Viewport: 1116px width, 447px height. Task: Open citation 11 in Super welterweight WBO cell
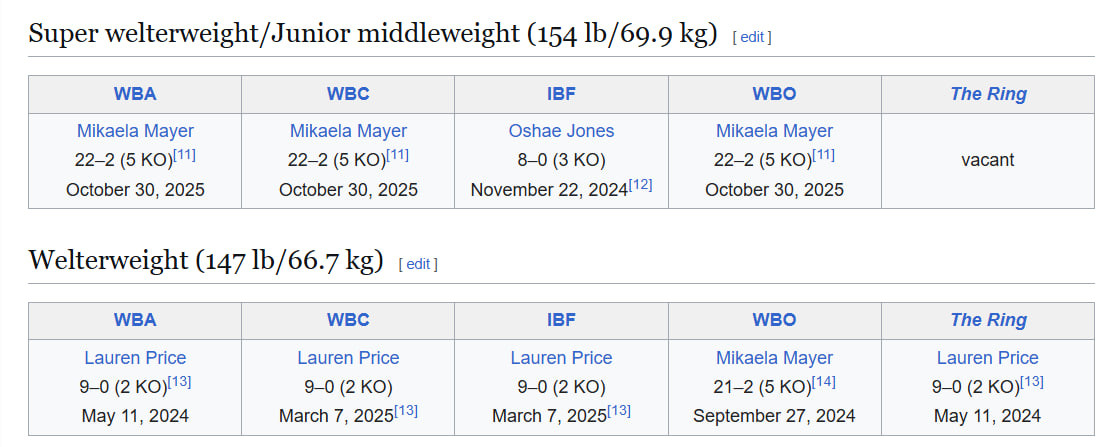coord(824,155)
